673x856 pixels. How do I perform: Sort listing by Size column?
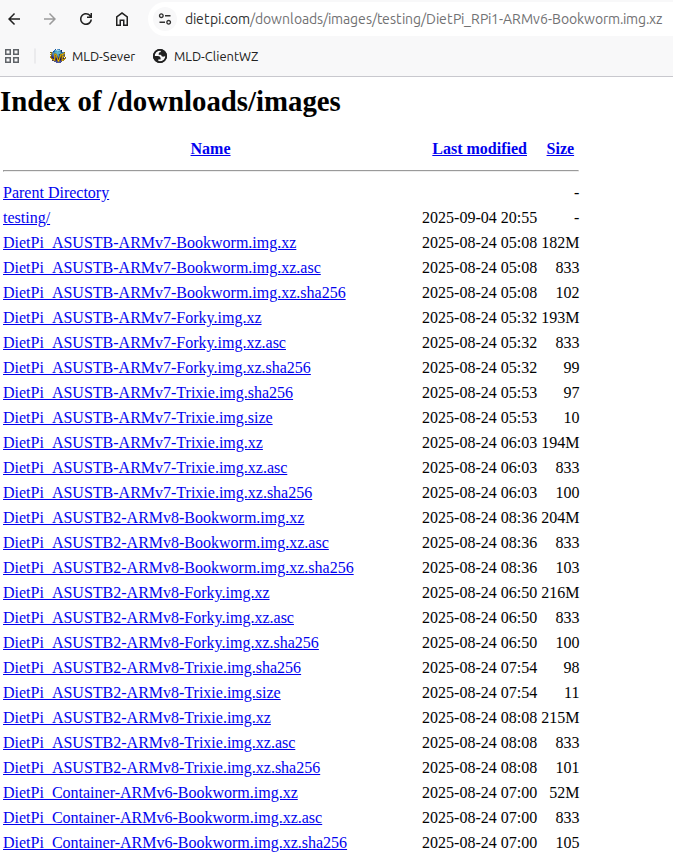click(560, 149)
